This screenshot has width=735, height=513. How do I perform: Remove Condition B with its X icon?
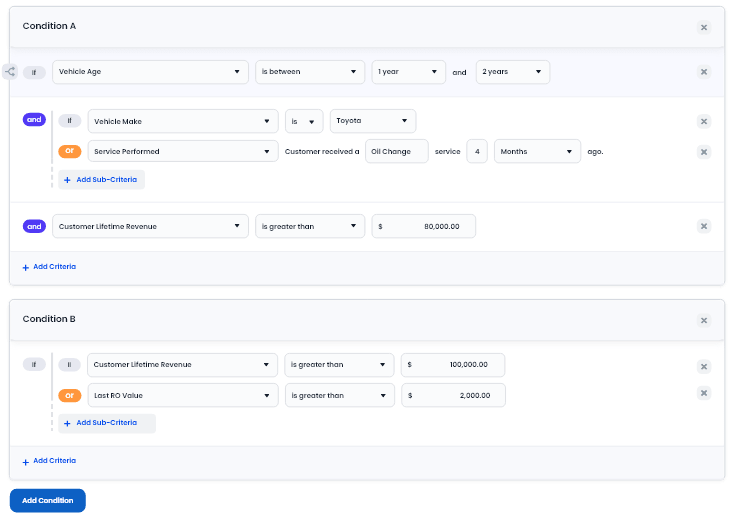[x=704, y=320]
